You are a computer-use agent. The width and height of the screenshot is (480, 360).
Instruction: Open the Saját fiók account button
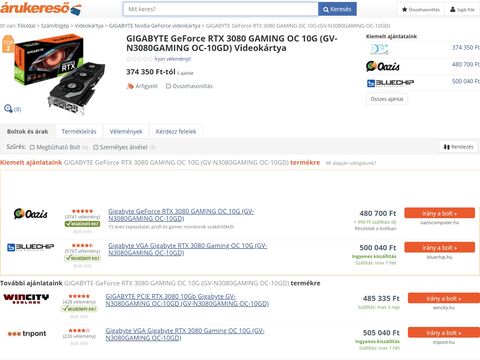click(x=462, y=10)
